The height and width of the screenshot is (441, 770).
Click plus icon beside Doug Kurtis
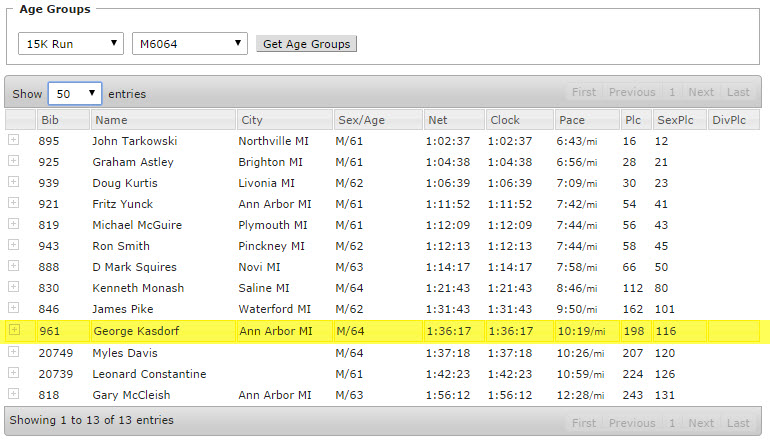pyautogui.click(x=14, y=182)
